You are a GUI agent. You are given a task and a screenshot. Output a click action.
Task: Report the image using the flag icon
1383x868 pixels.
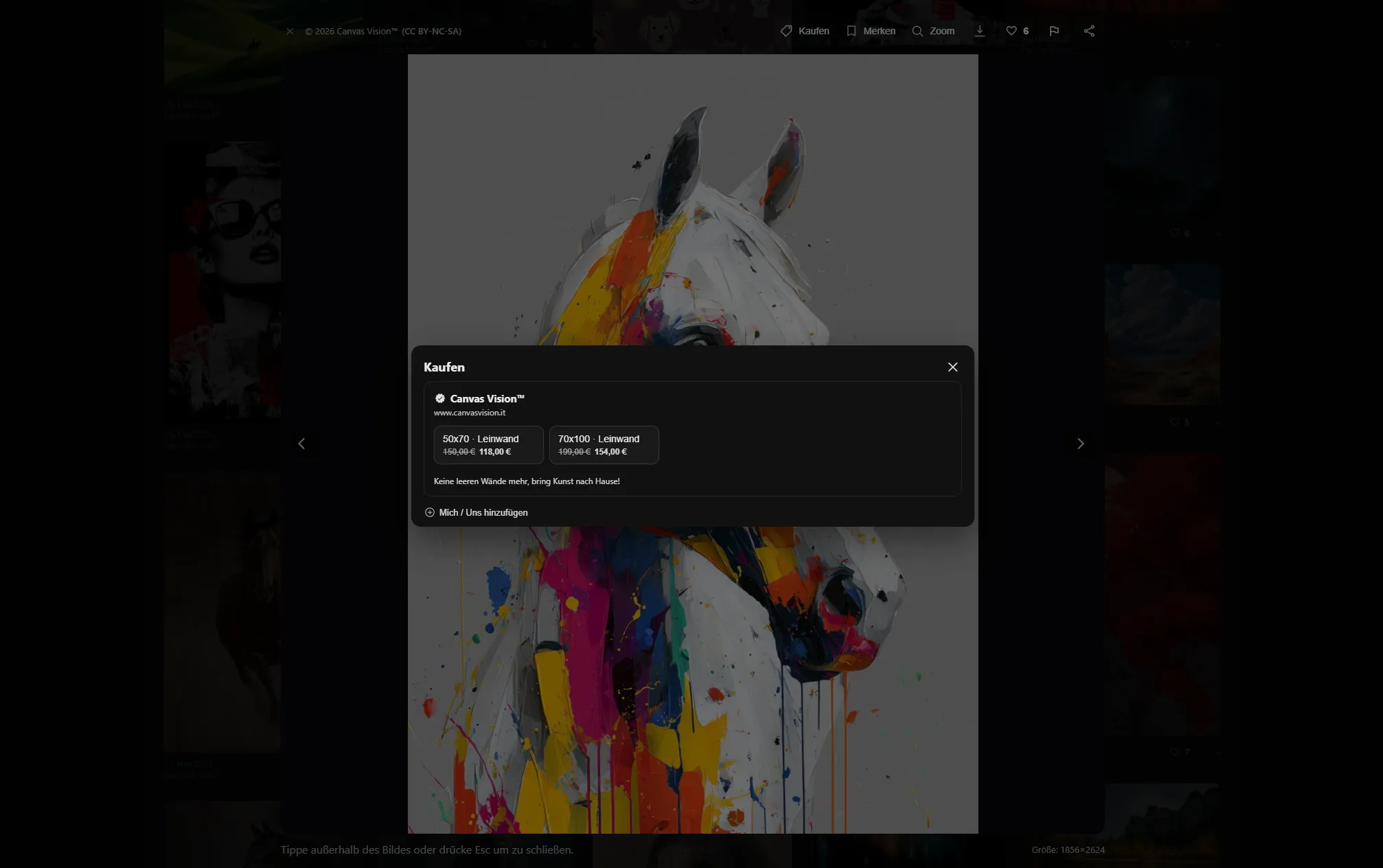[x=1054, y=30]
